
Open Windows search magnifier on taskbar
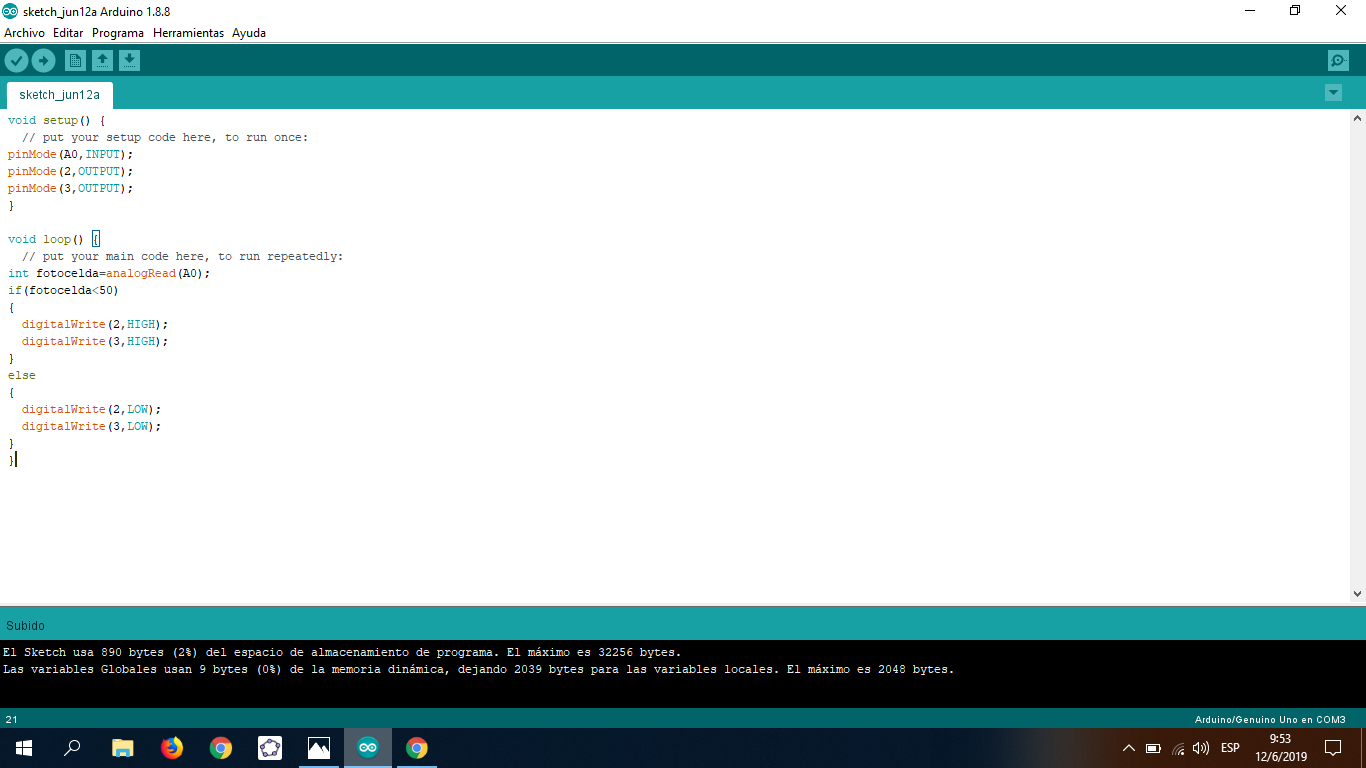tap(72, 748)
